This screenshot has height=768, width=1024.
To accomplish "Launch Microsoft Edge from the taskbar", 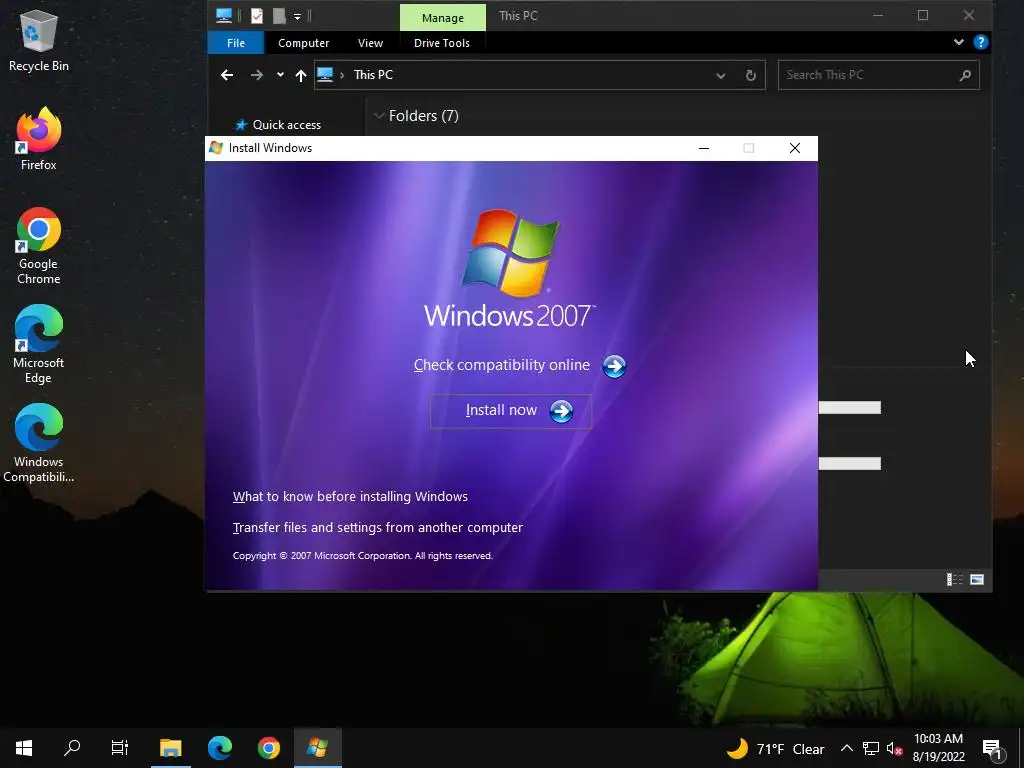I will pyautogui.click(x=219, y=748).
